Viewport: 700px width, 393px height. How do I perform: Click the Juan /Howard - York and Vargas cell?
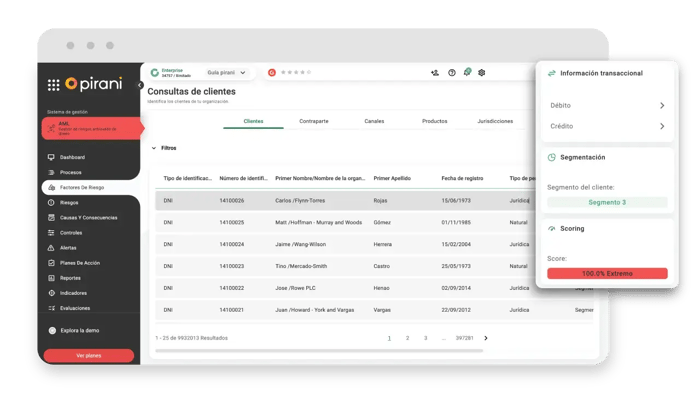click(x=314, y=310)
